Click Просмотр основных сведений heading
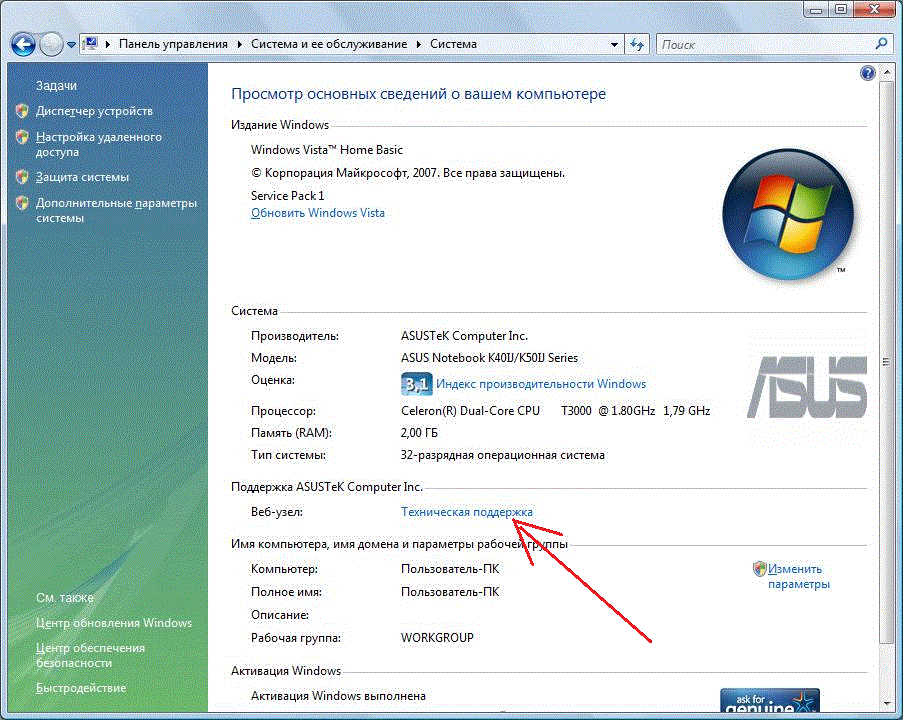 click(418, 94)
